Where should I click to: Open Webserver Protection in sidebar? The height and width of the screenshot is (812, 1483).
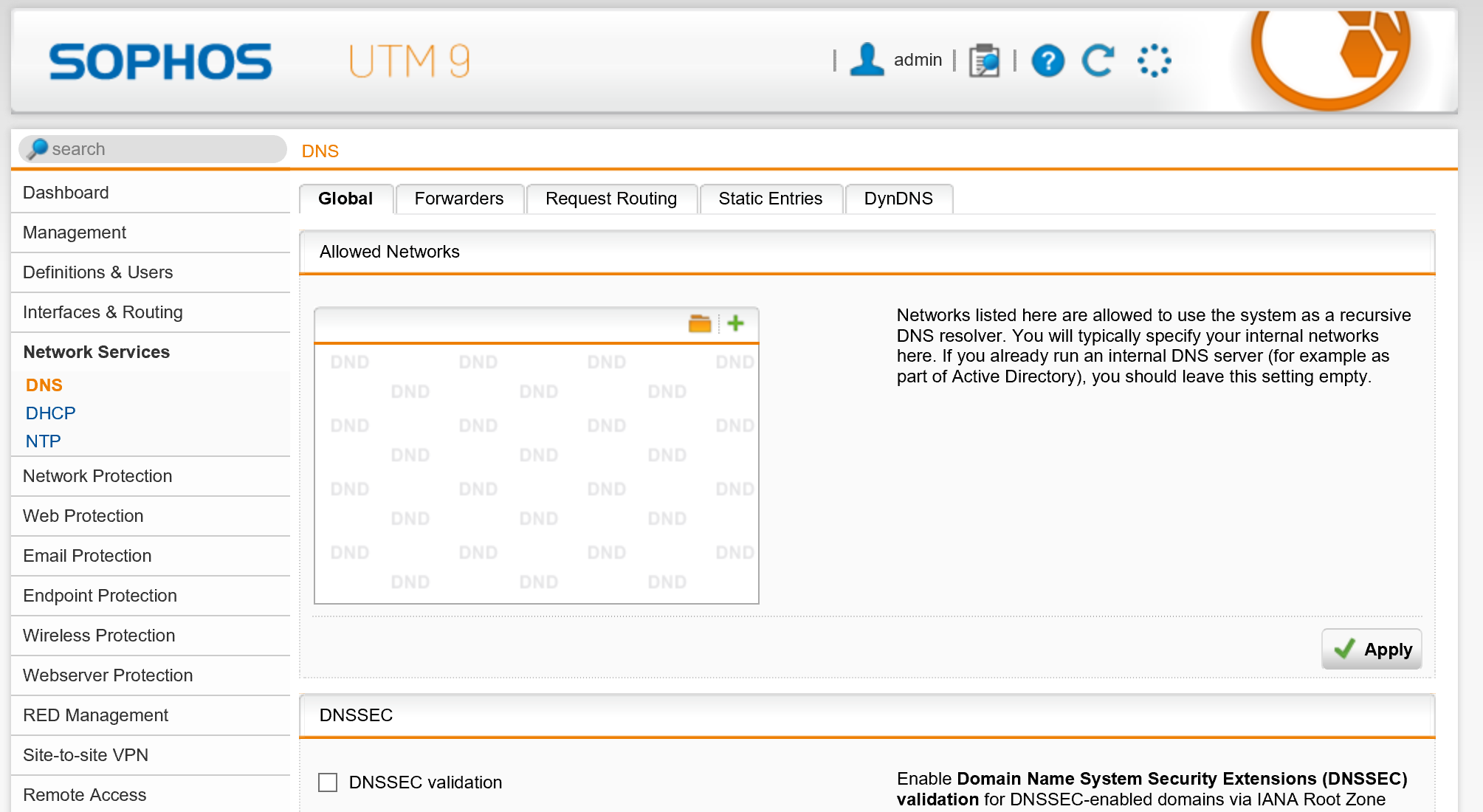(151, 675)
